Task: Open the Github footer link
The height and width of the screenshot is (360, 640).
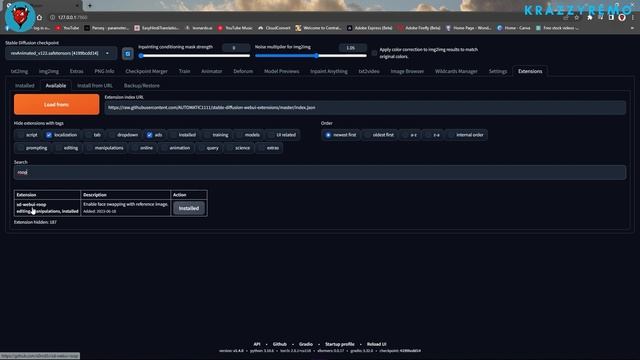Action: [280, 344]
